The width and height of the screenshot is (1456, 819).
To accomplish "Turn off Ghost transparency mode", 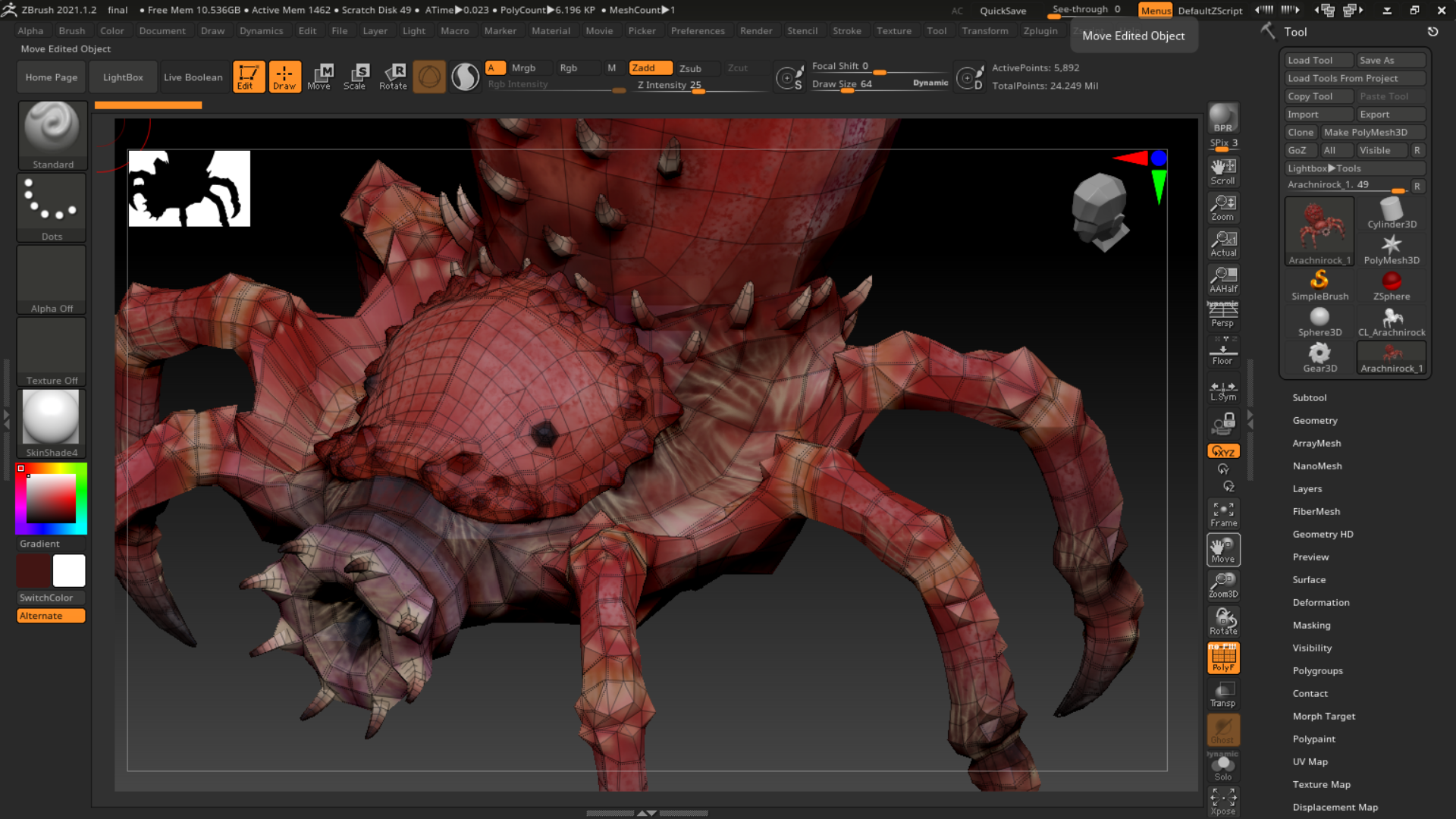I will click(1222, 730).
